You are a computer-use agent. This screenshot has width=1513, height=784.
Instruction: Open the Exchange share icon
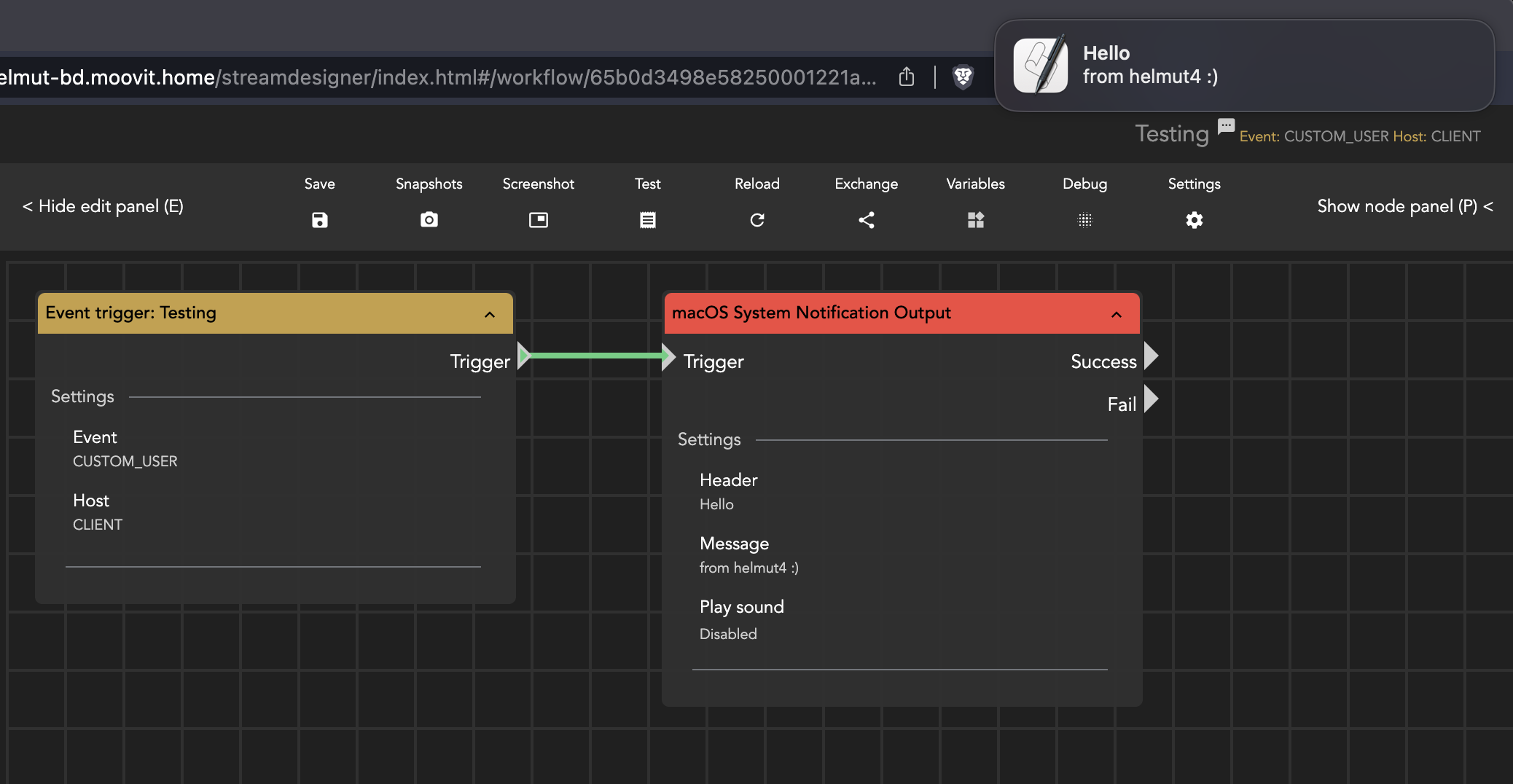click(867, 220)
